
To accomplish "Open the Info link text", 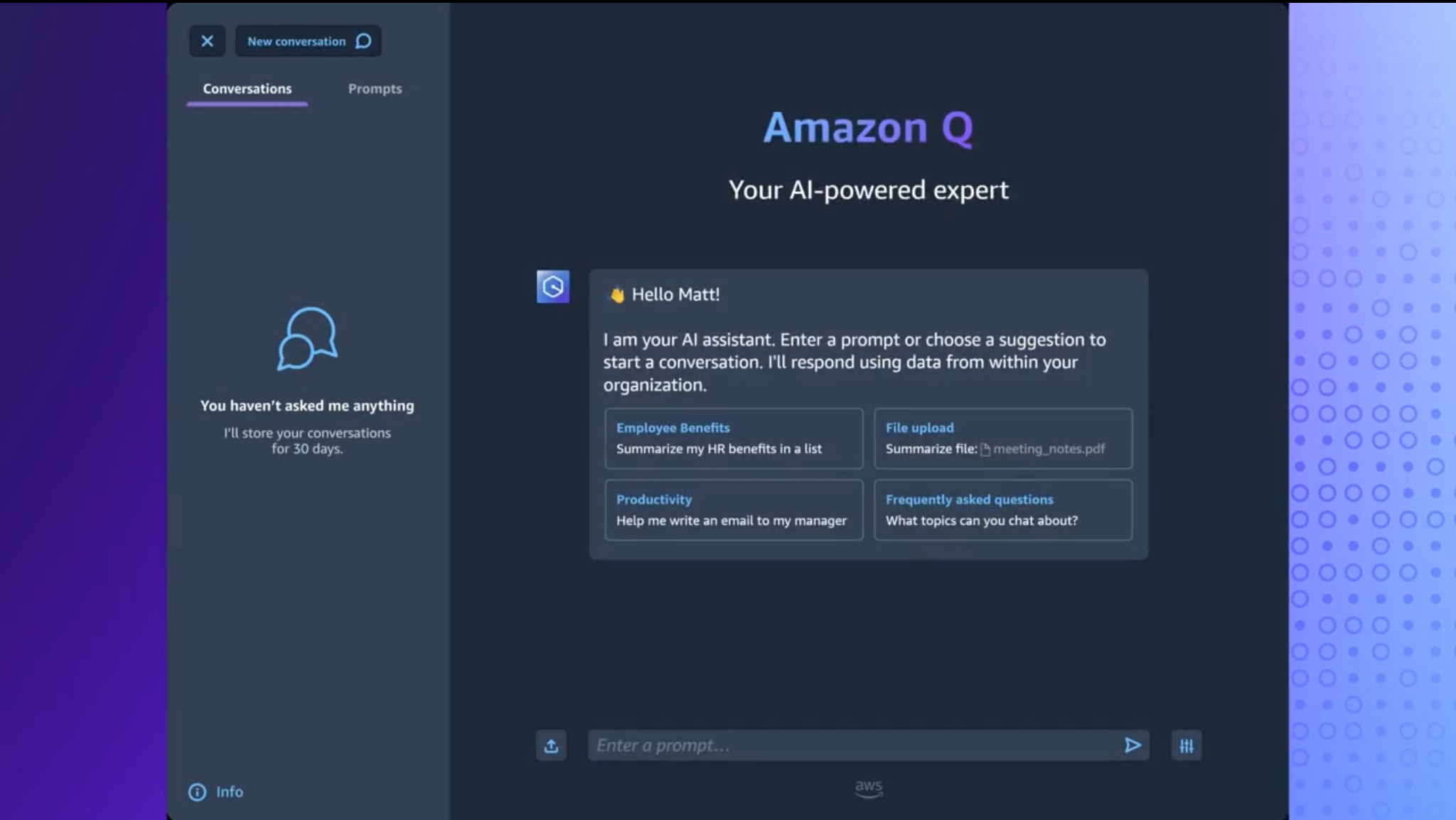I will coord(230,792).
